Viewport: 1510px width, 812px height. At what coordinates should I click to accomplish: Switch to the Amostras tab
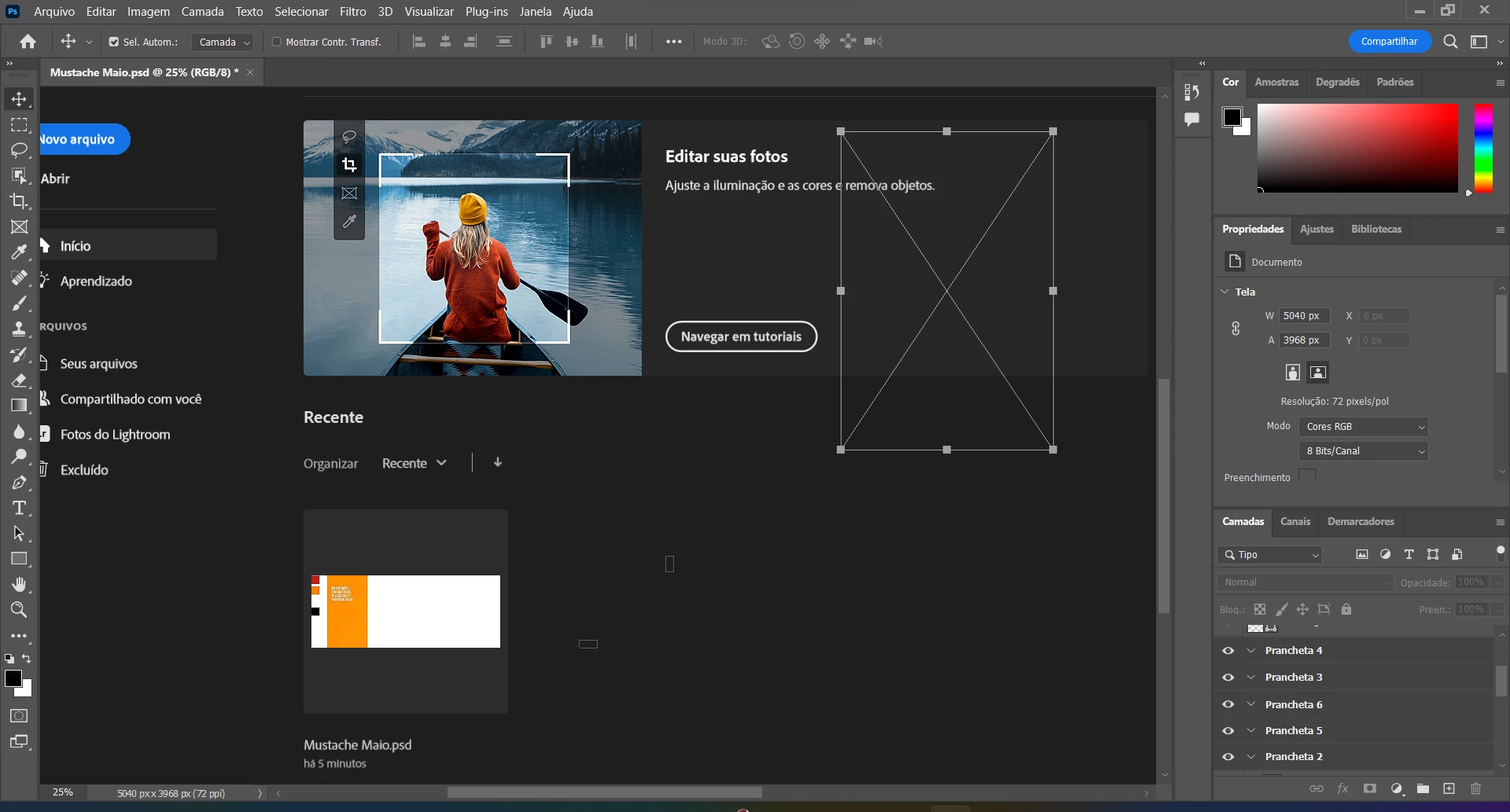1276,83
